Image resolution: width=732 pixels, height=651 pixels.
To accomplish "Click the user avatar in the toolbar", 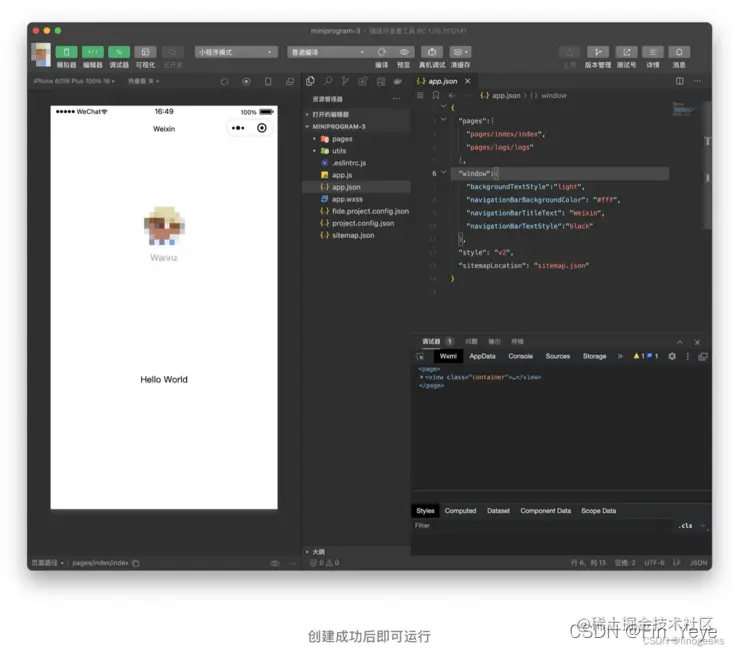I will click(x=41, y=55).
